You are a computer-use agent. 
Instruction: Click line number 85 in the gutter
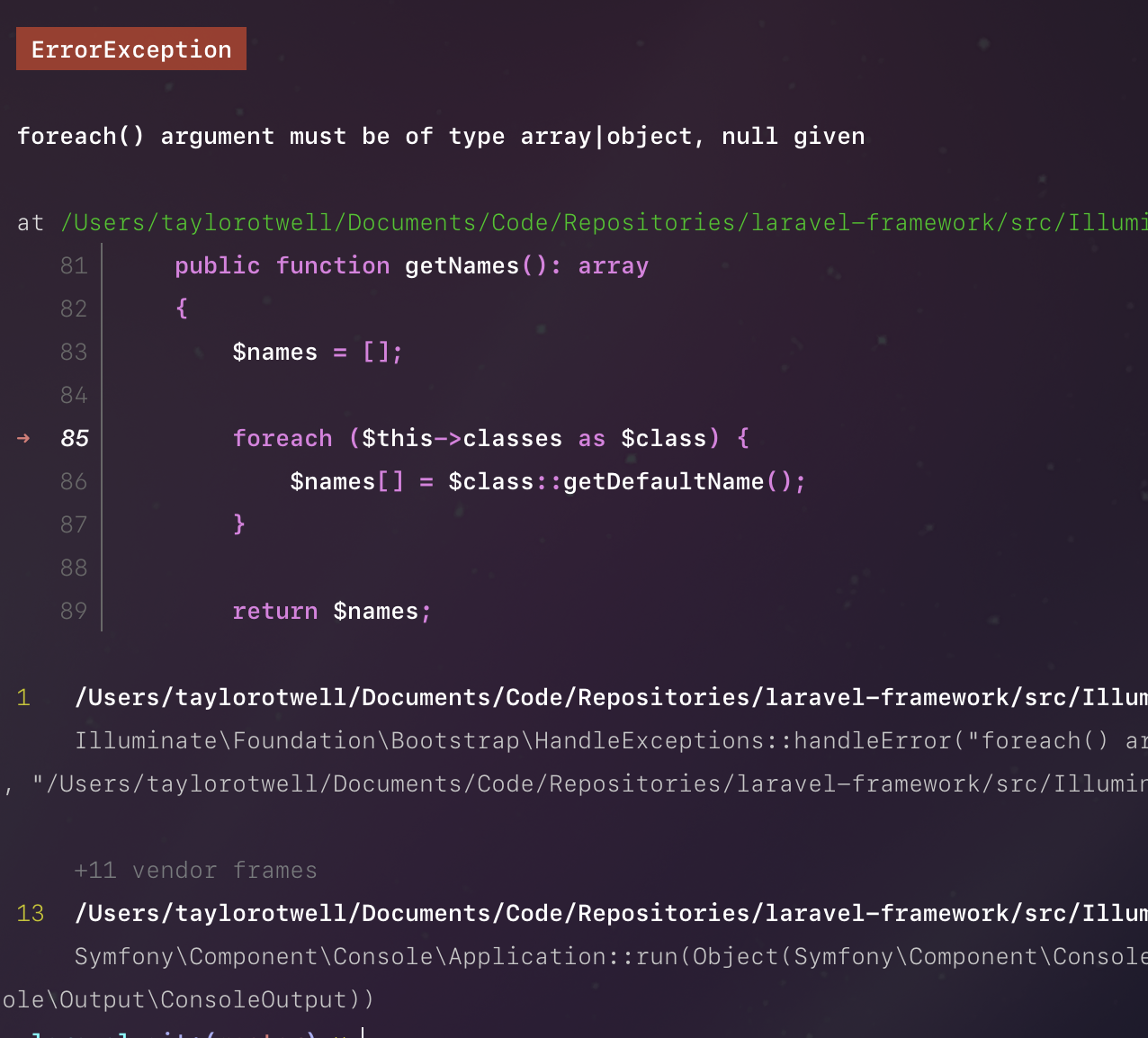(75, 438)
